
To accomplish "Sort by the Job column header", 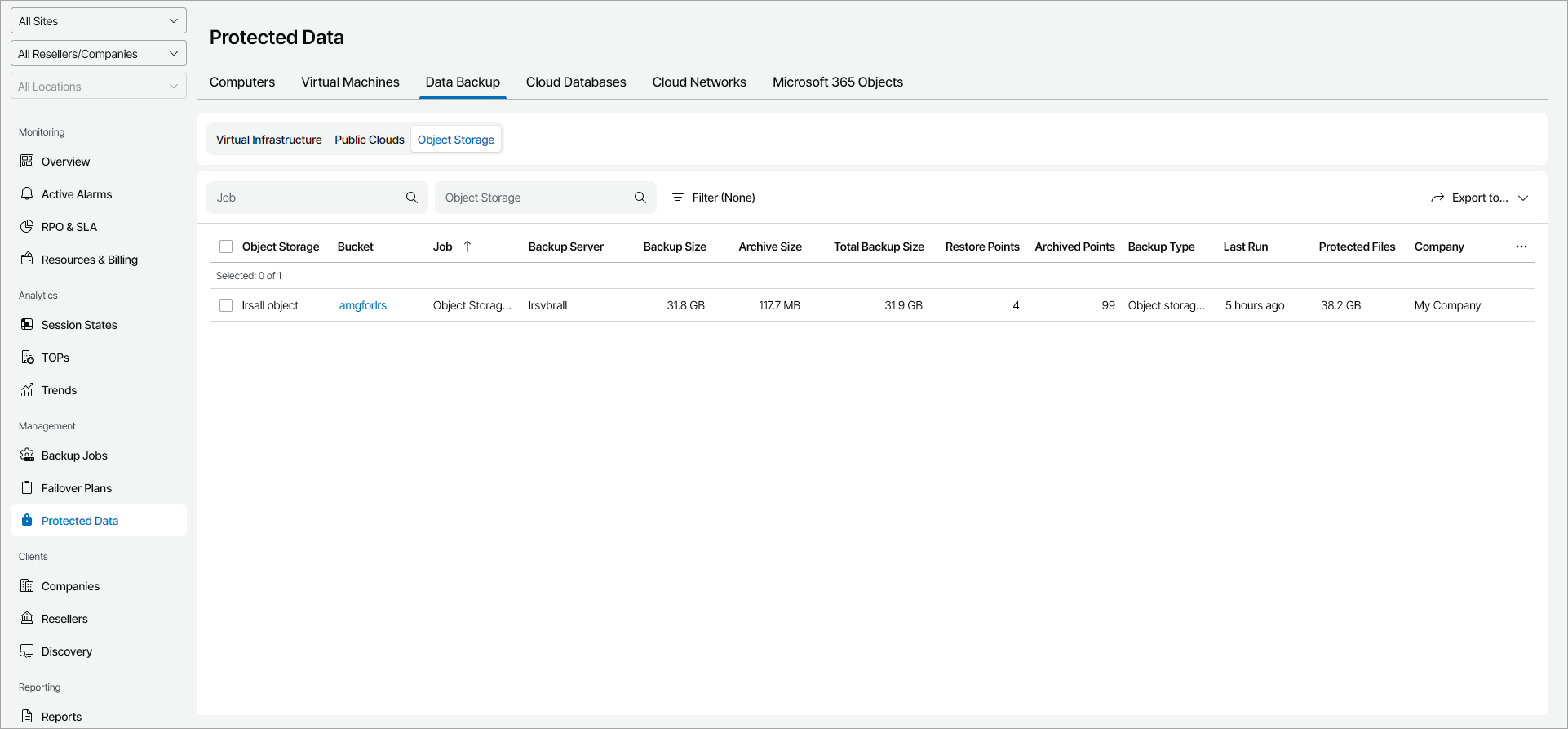I will coord(443,247).
